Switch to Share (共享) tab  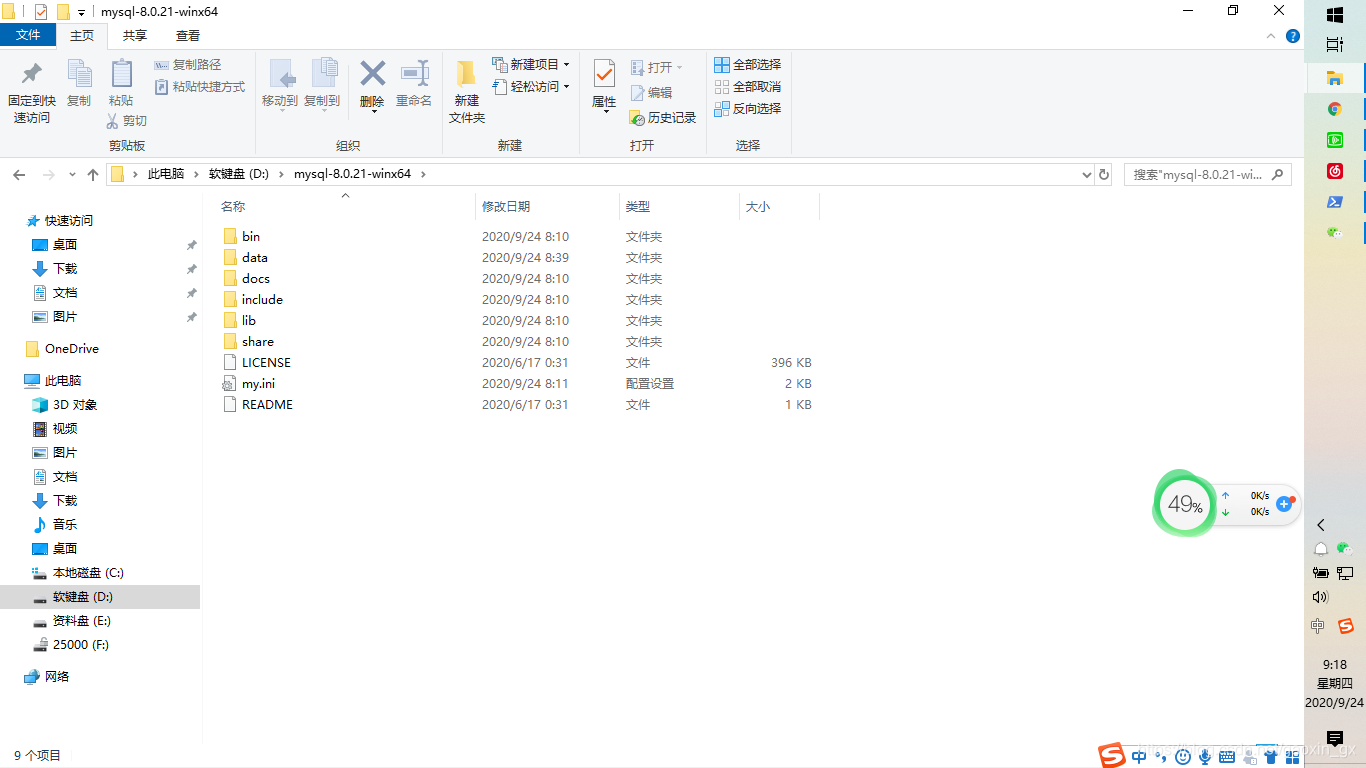pos(135,35)
